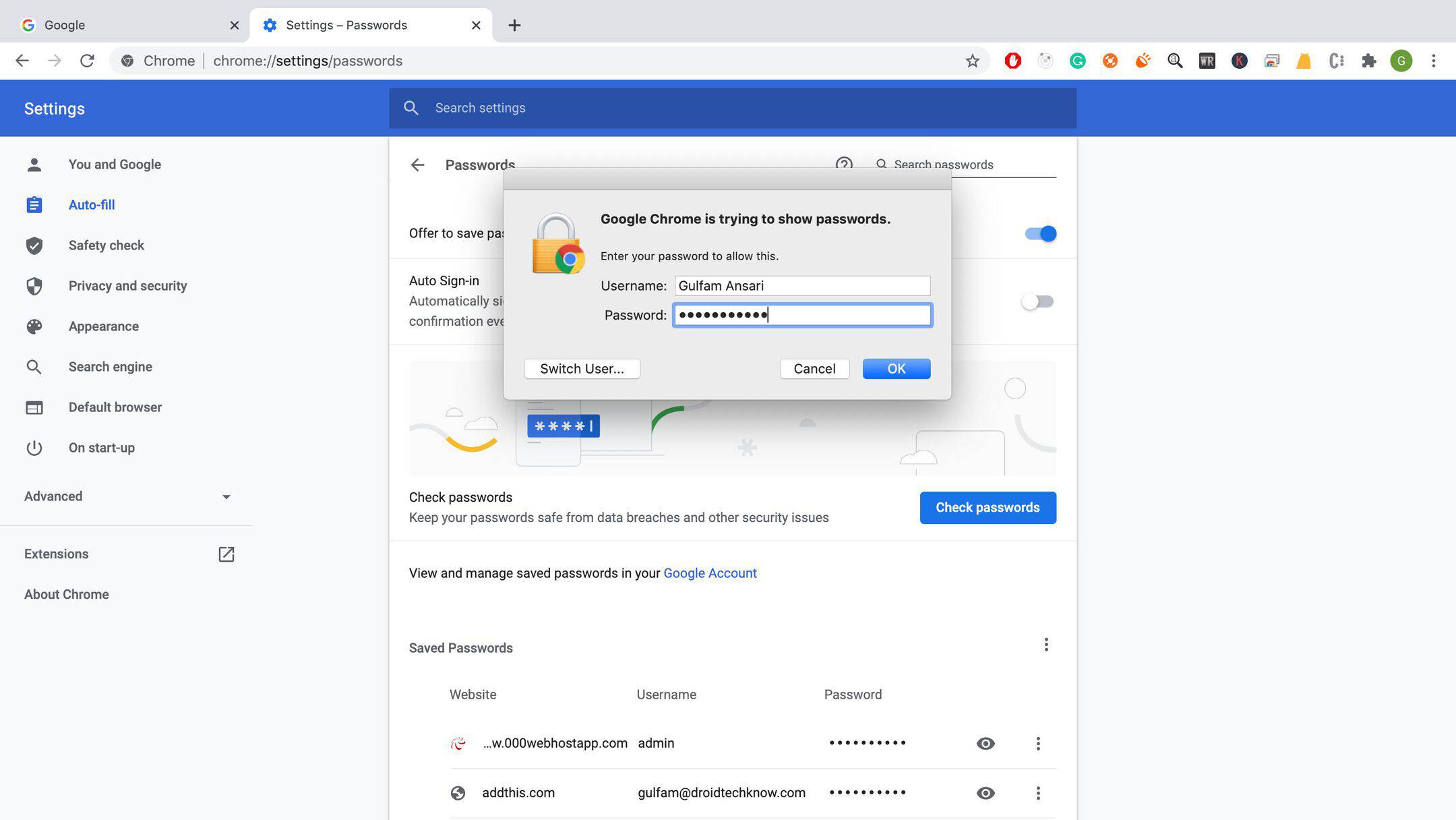This screenshot has width=1456, height=820.
Task: Click the browser forward arrow
Action: (x=55, y=61)
